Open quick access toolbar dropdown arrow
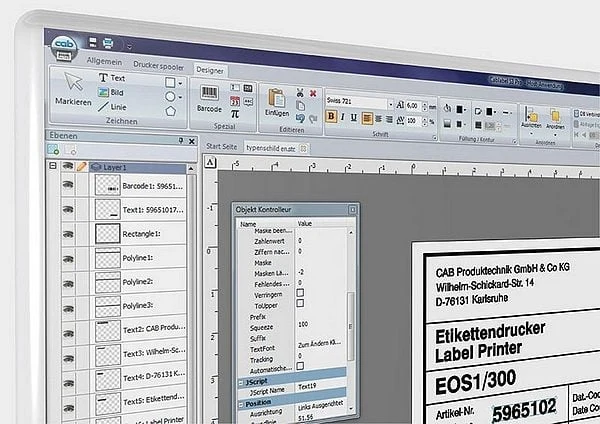This screenshot has width=600, height=424. tap(129, 46)
